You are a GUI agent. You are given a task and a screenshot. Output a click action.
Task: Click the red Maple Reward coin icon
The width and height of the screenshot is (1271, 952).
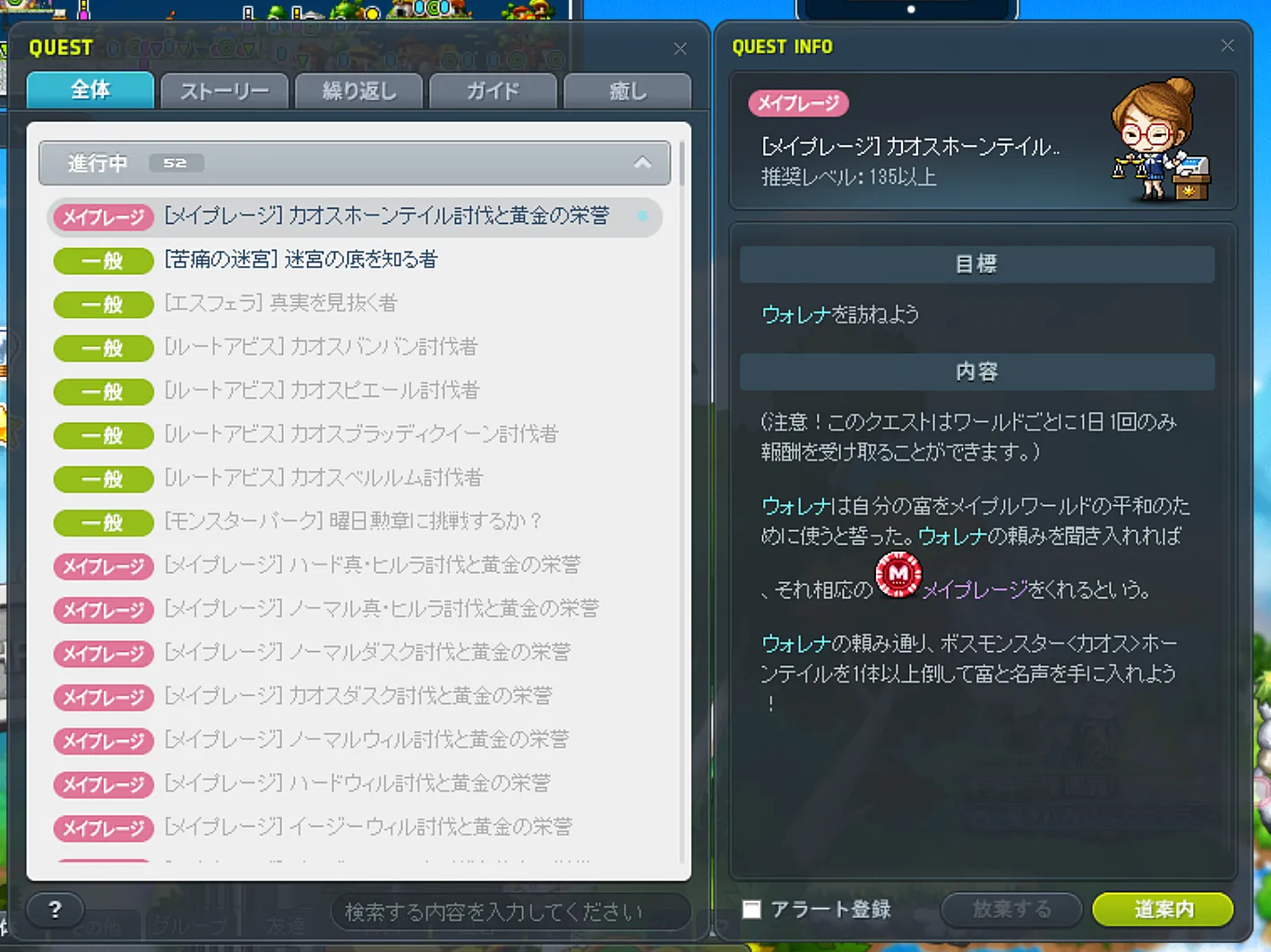(897, 575)
